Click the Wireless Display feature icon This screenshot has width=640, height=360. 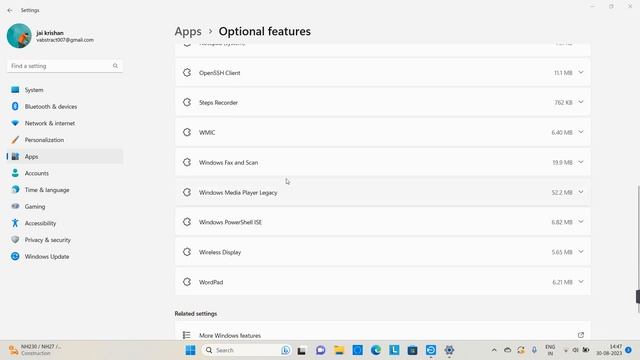click(187, 252)
